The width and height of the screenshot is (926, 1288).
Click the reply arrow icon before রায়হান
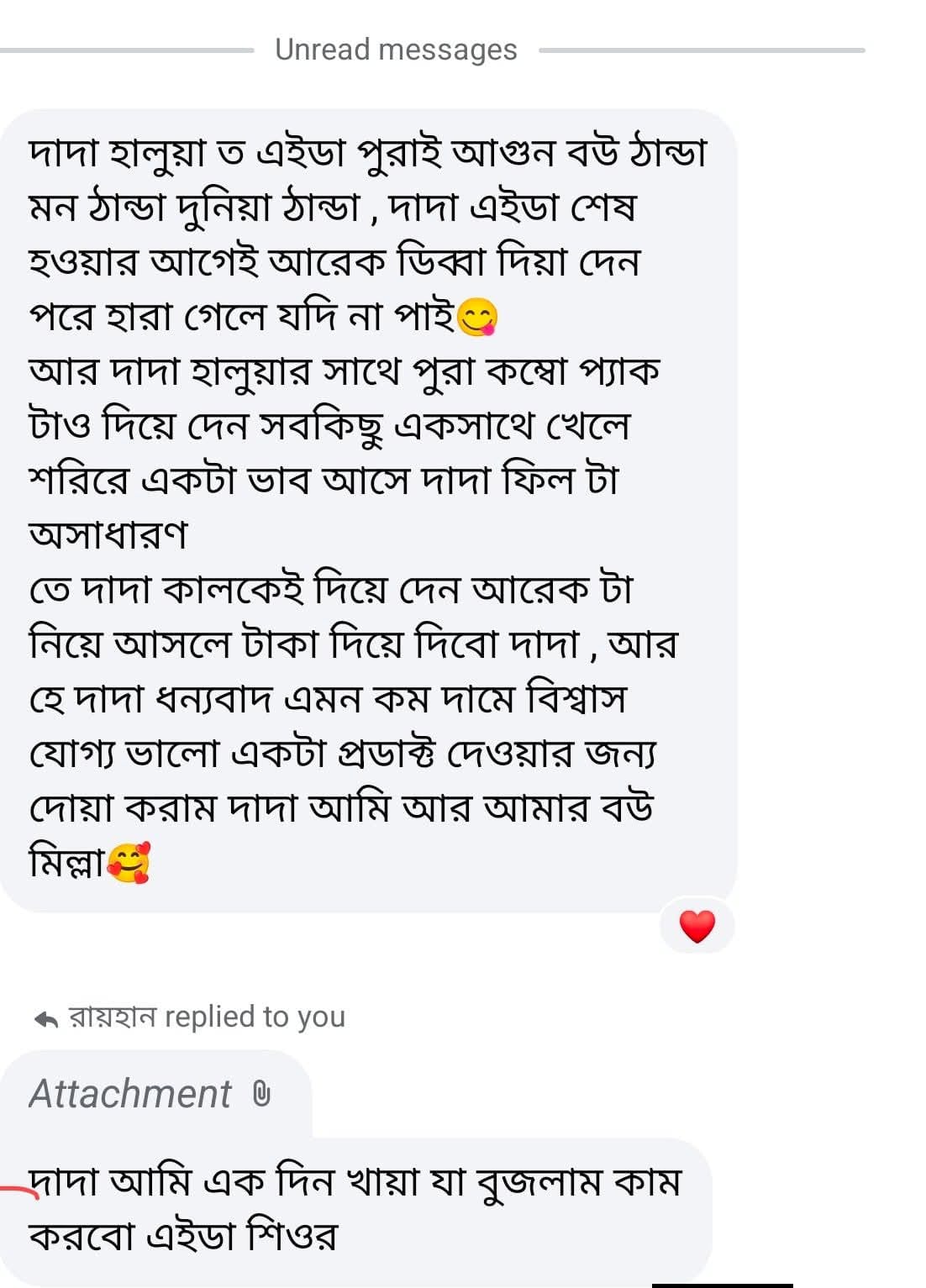tap(46, 1020)
